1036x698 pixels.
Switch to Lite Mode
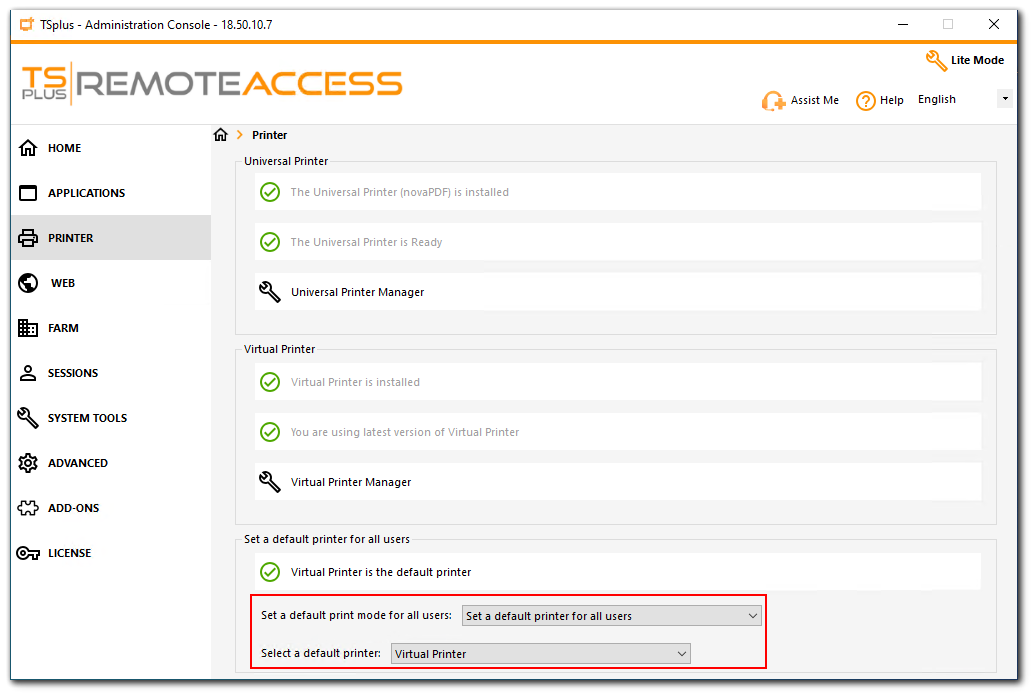[965, 60]
